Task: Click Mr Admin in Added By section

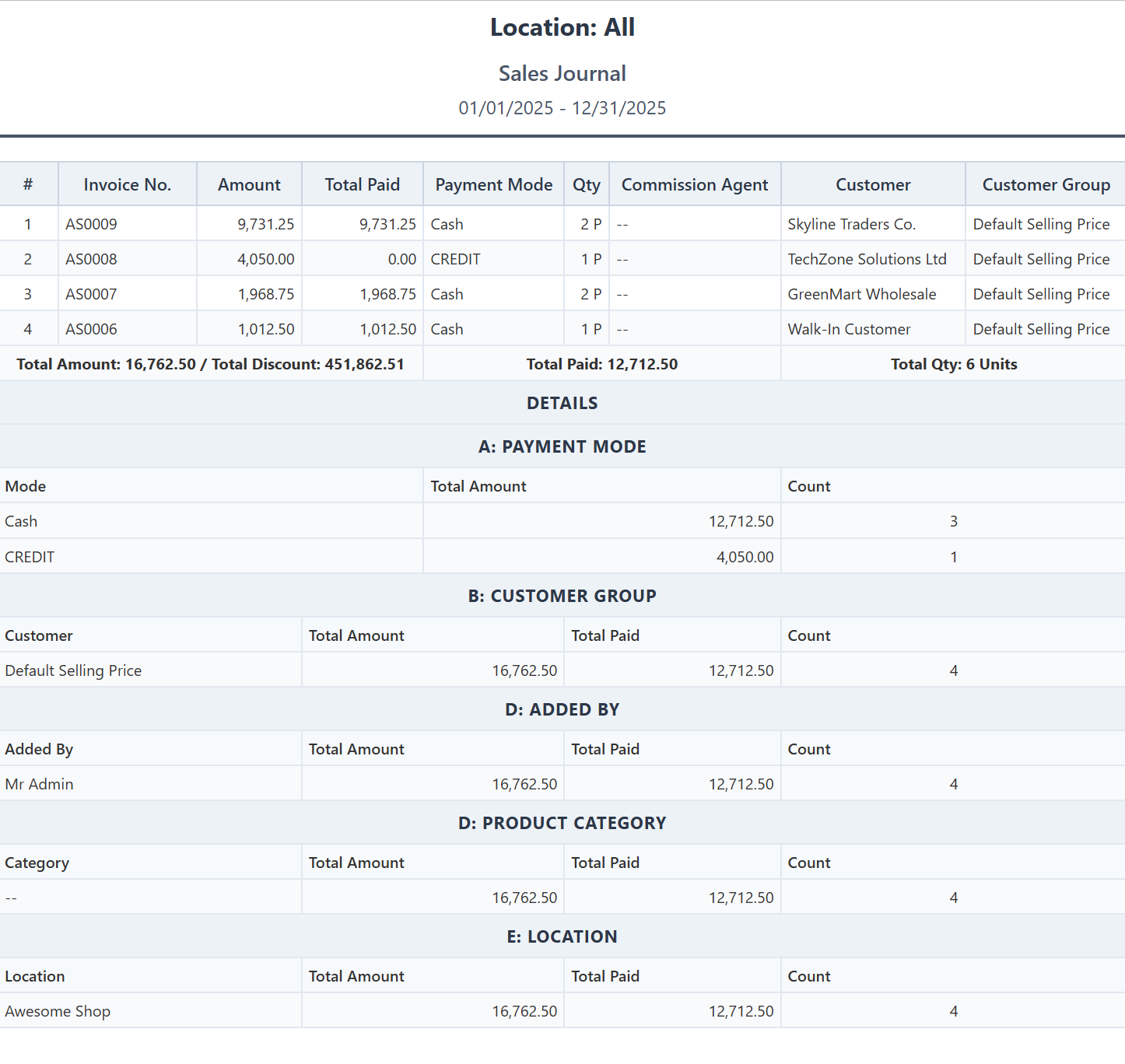Action: pyautogui.click(x=39, y=784)
